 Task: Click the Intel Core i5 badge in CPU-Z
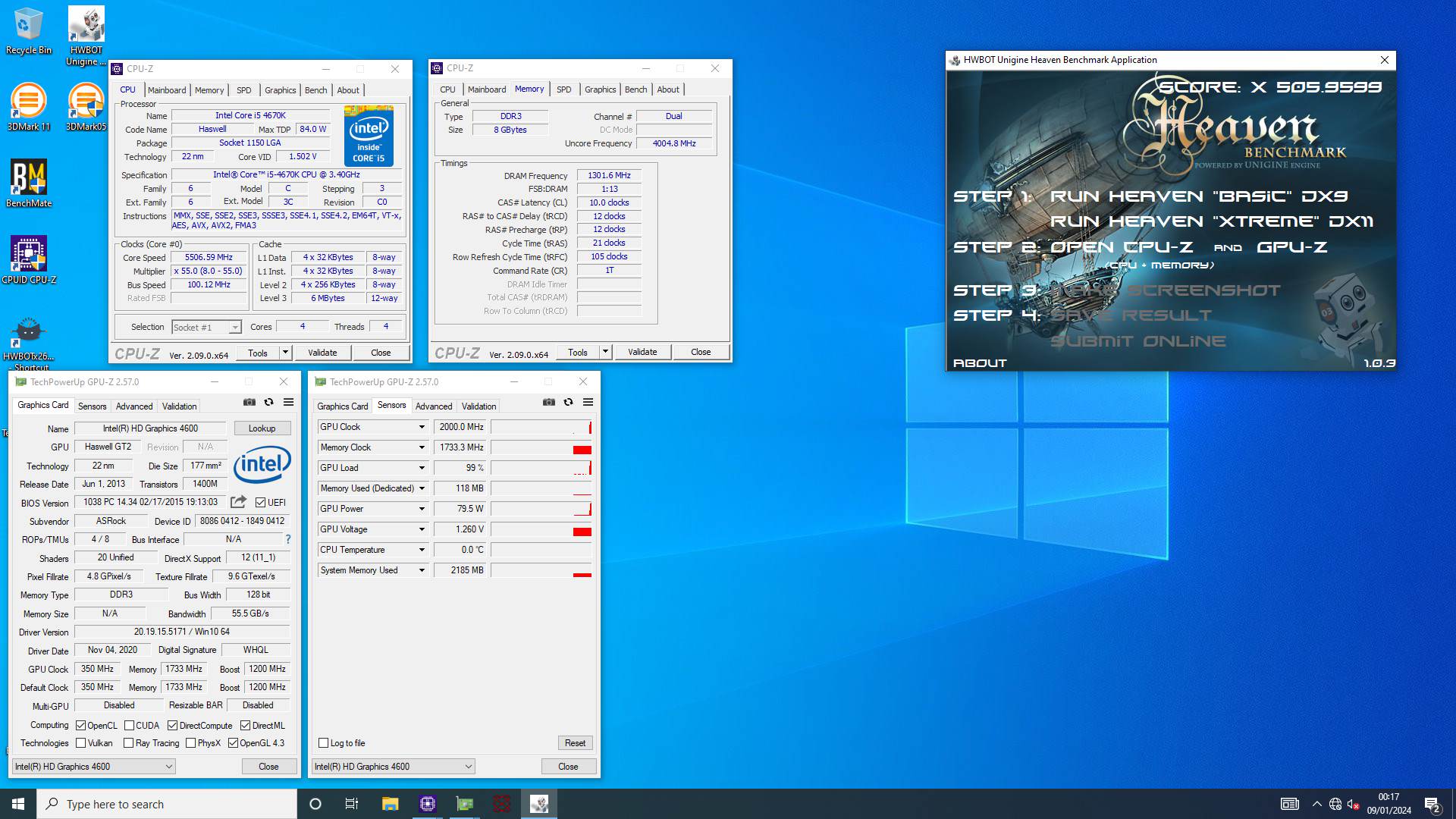[x=369, y=136]
